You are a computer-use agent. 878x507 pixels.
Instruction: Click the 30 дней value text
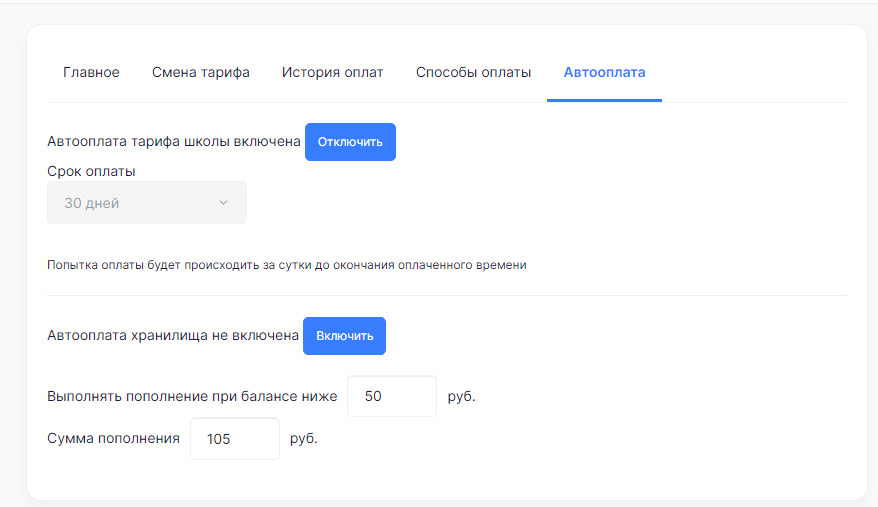pos(92,203)
